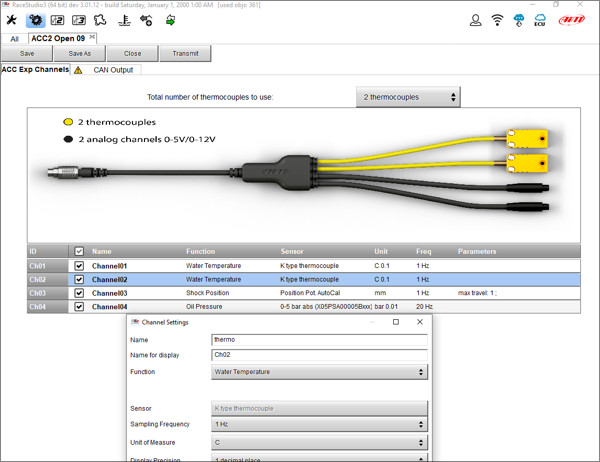Screen dimensions: 600x462
Task: Click the Wi-Fi connection icon
Action: pyautogui.click(x=497, y=20)
